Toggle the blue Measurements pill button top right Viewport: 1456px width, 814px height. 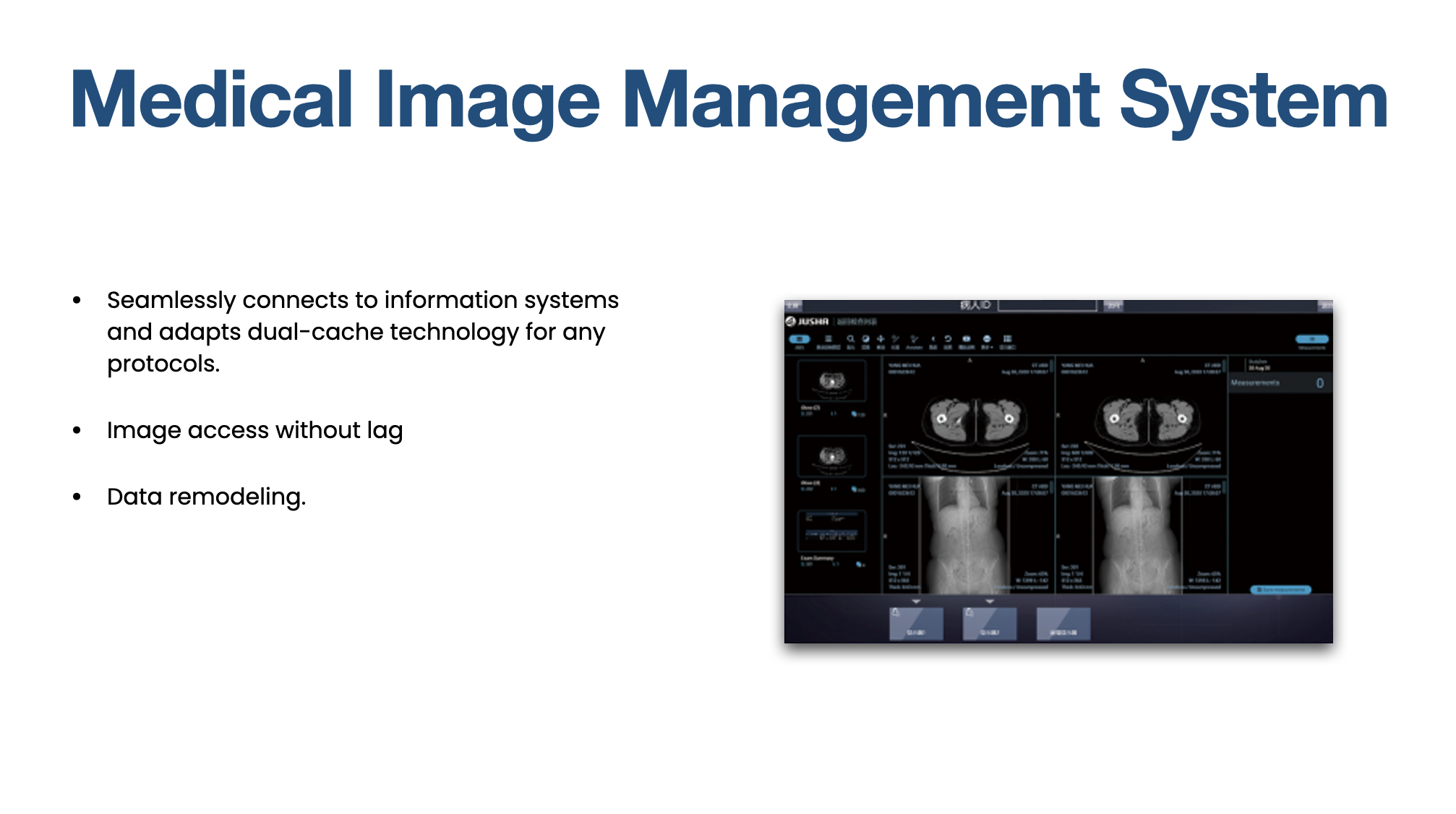click(x=1311, y=339)
